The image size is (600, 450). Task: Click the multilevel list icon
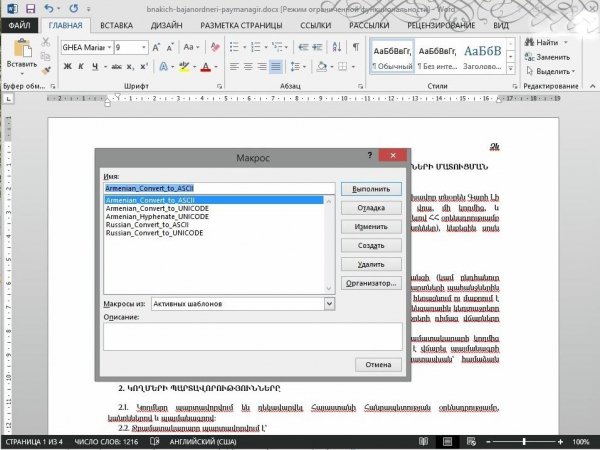click(x=277, y=47)
